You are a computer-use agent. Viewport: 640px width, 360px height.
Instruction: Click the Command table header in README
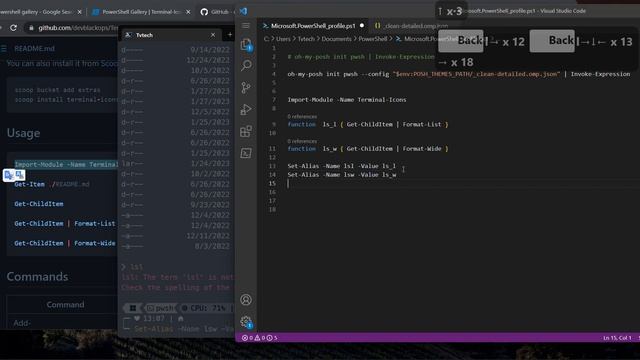[65, 304]
